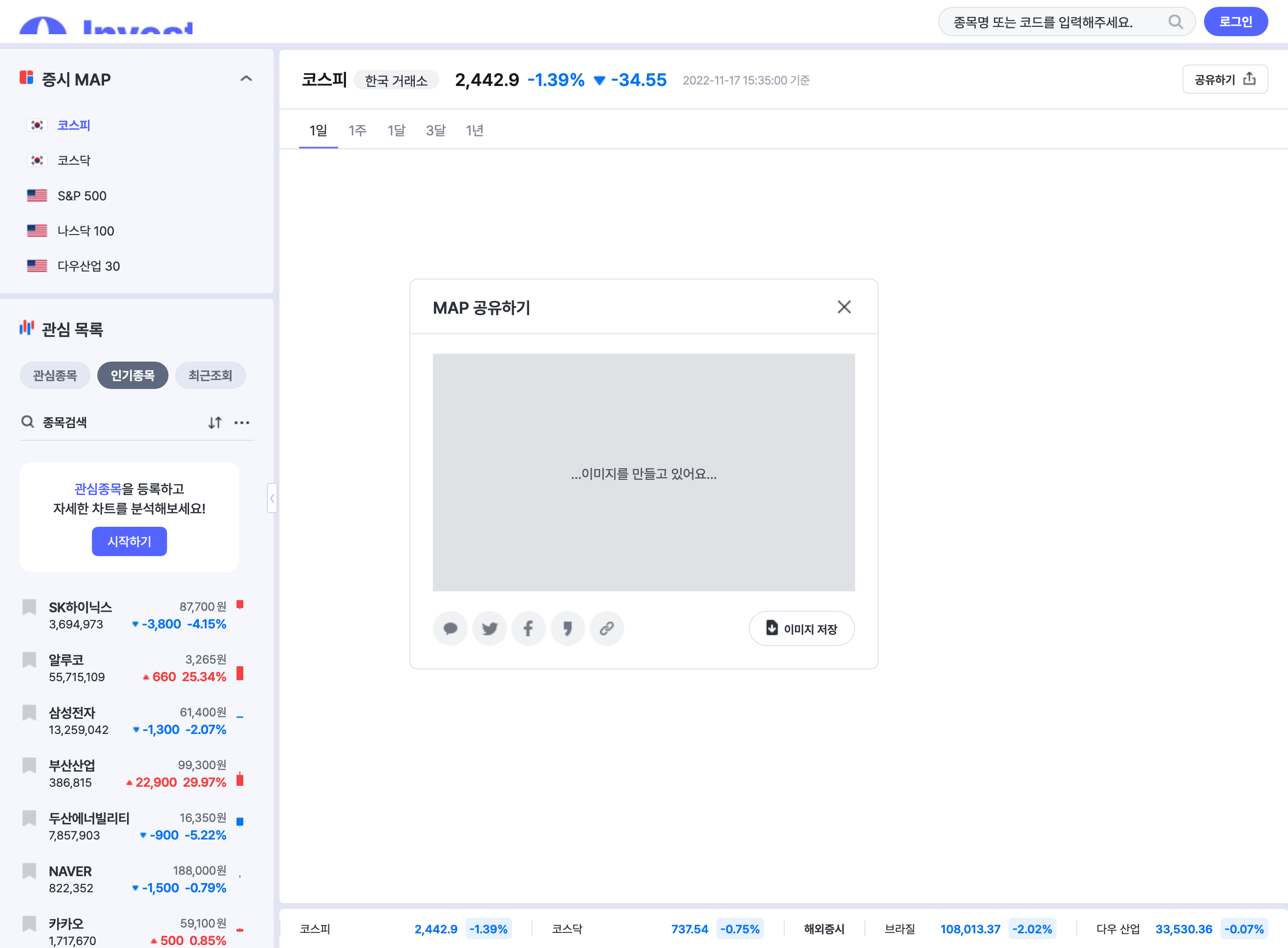The height and width of the screenshot is (948, 1288).
Task: Select the 인기종목 filter chip
Action: (x=132, y=375)
